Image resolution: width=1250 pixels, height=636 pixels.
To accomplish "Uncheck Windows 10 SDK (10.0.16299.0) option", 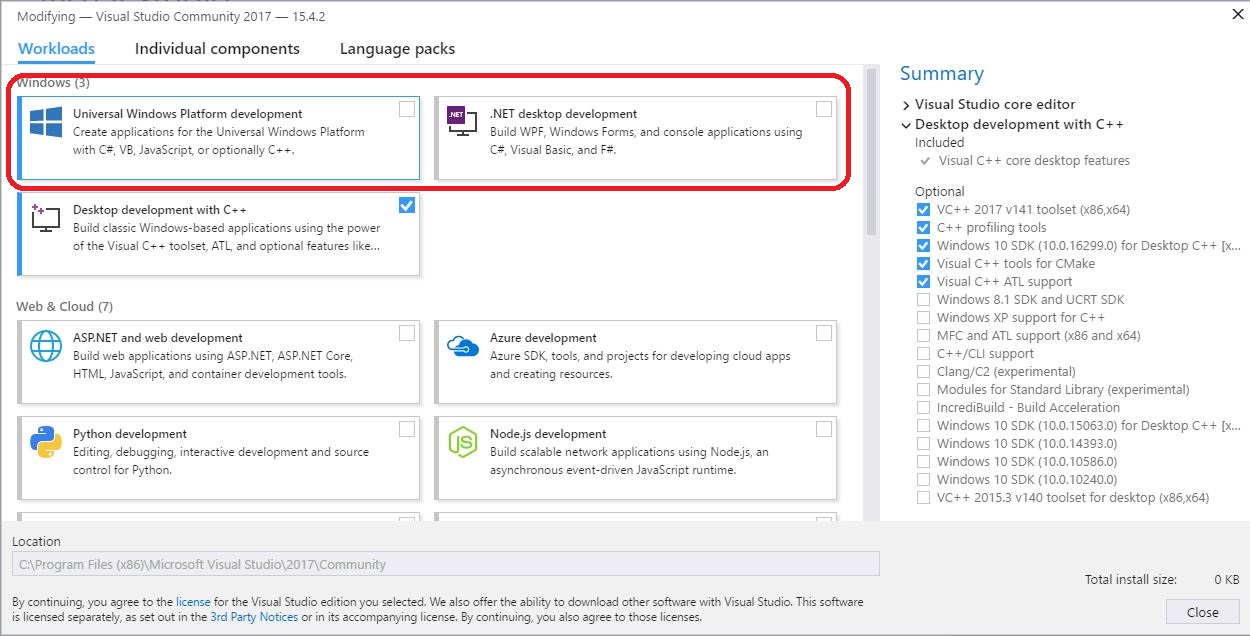I will 923,246.
